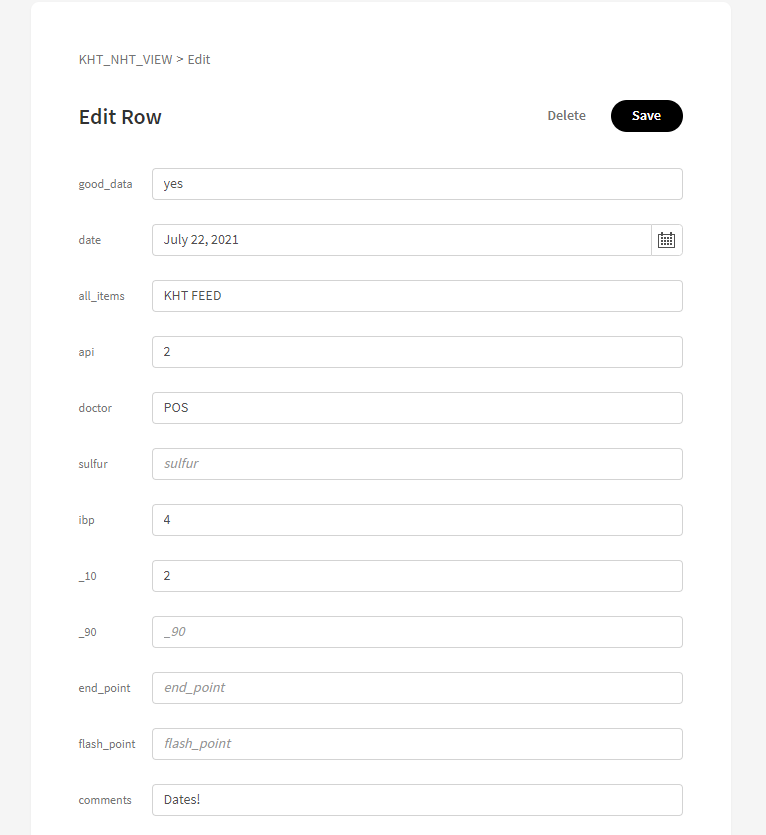Screen dimensions: 766x835
Task: Click the doctor field showing POS
Action: pos(416,408)
